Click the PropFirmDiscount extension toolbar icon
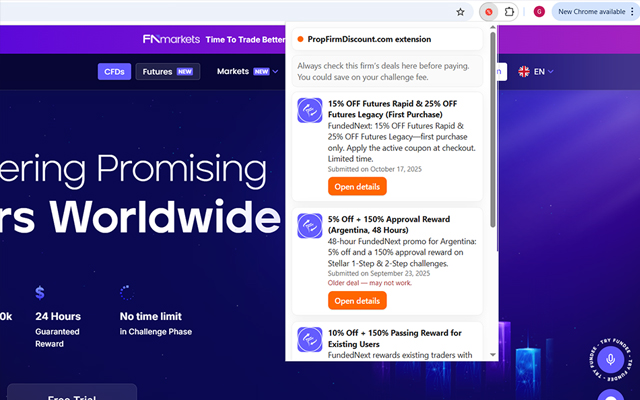This screenshot has width=640, height=400. [488, 12]
